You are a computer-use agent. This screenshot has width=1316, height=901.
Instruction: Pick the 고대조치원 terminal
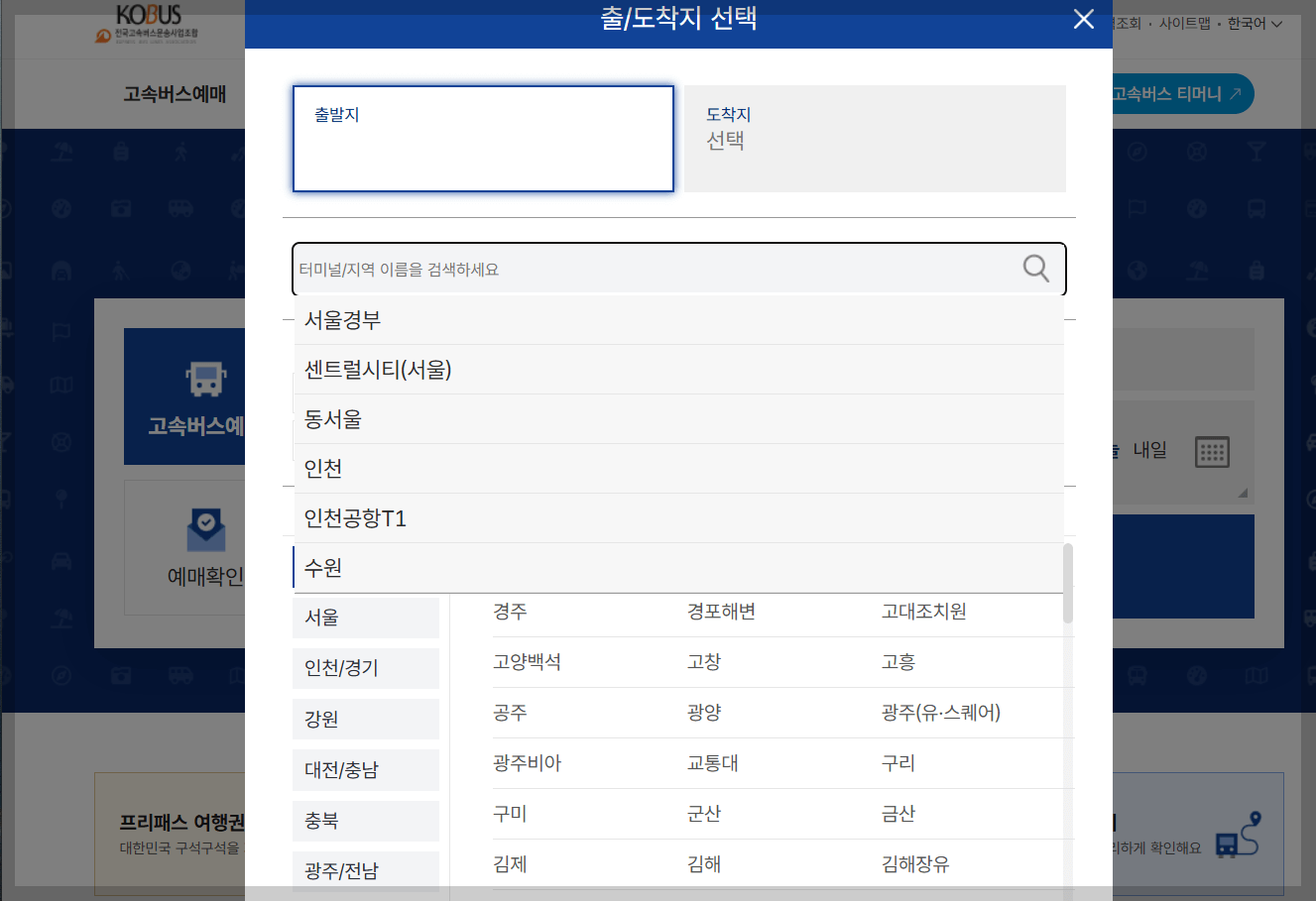click(923, 612)
